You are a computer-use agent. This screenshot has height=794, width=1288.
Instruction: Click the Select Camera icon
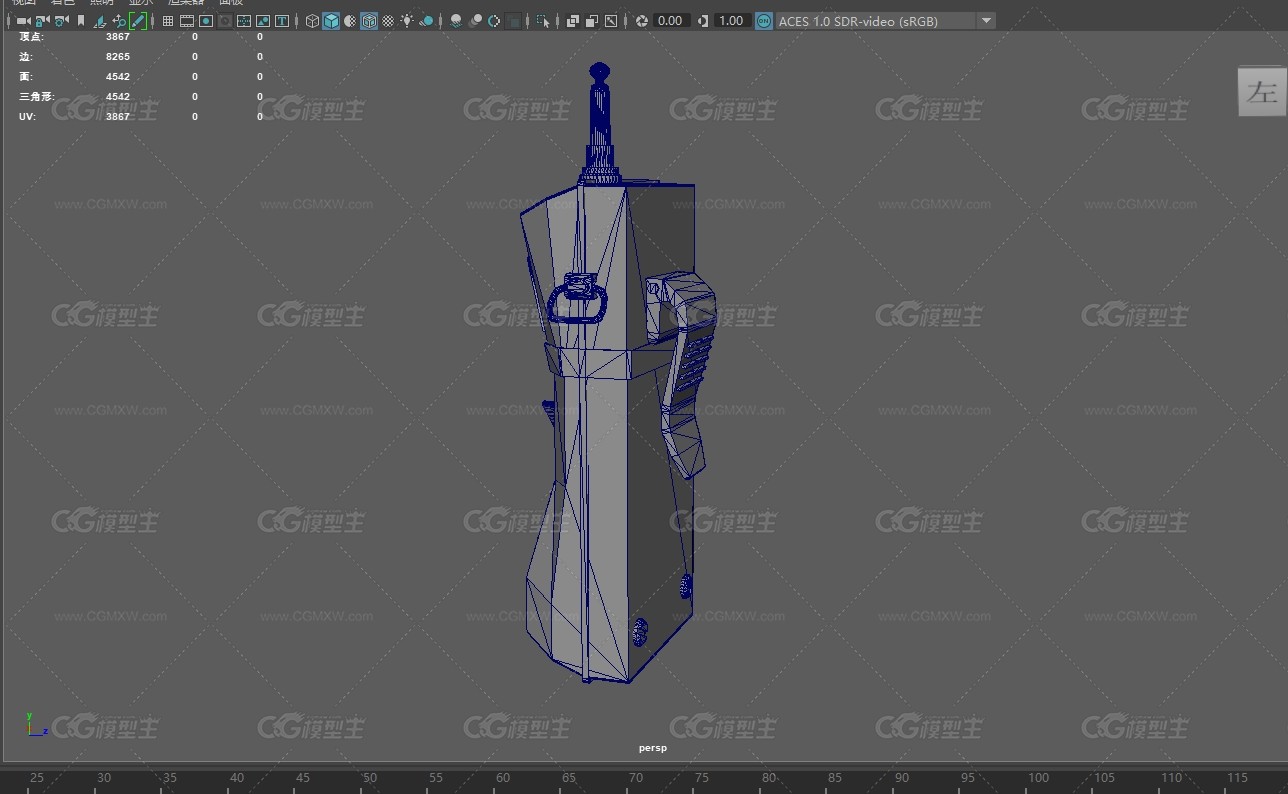[x=23, y=21]
